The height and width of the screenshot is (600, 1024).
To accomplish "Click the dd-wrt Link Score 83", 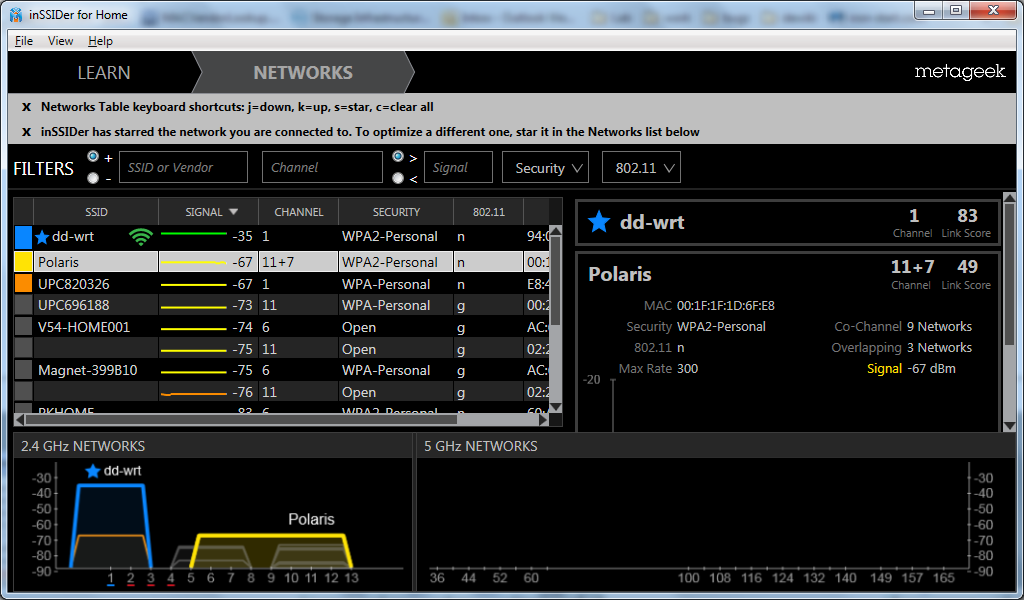I will tap(967, 215).
